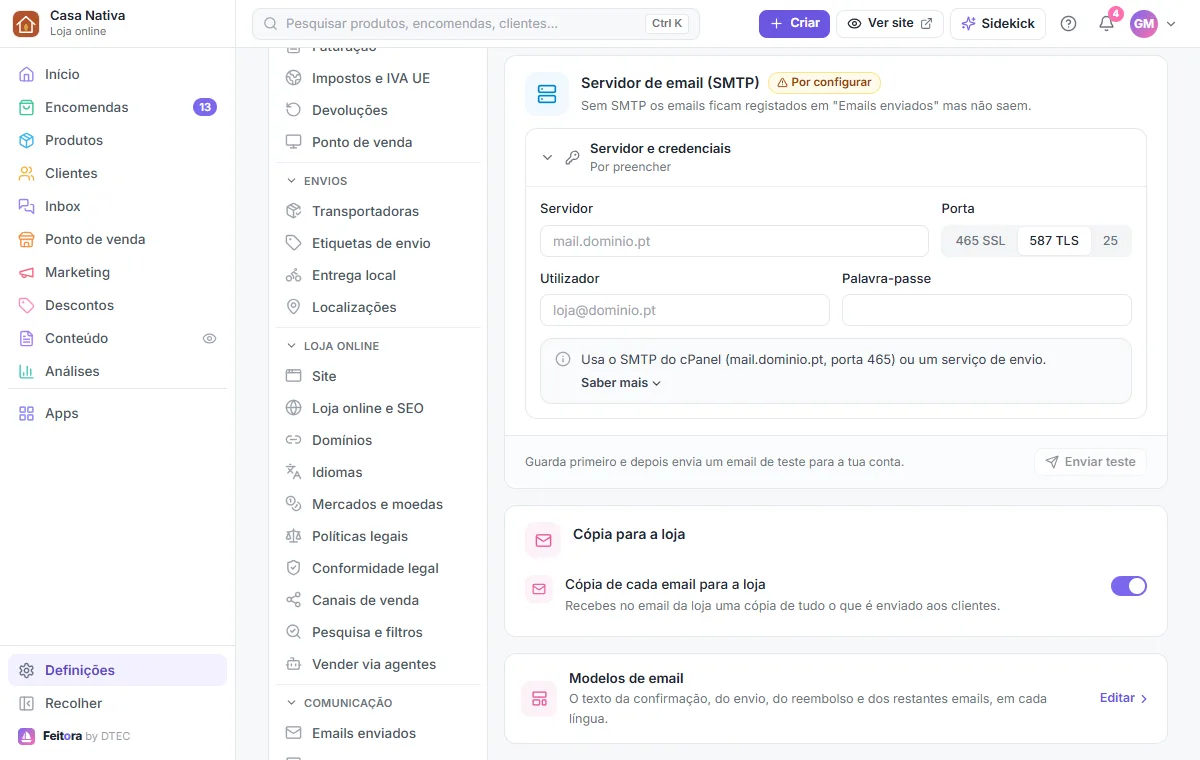The height and width of the screenshot is (760, 1200).
Task: Click the Devoluções return icon
Action: (x=293, y=110)
